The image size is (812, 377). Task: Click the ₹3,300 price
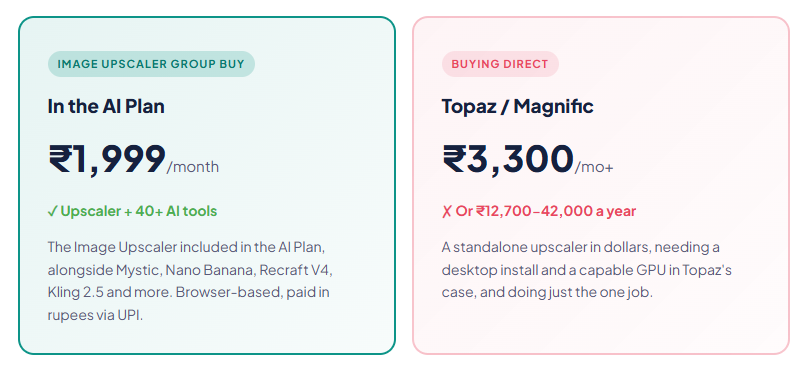508,160
